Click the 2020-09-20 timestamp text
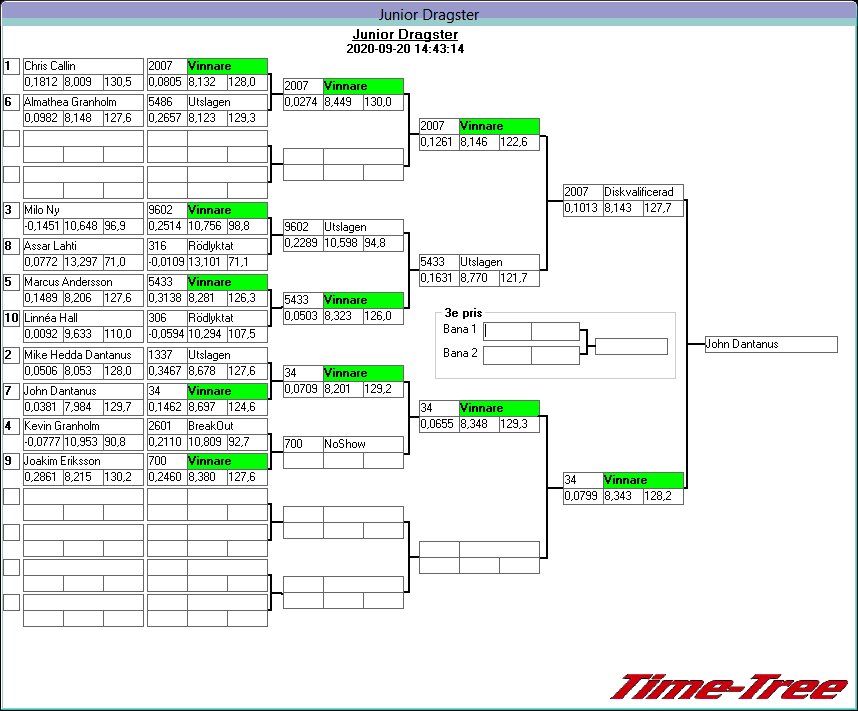Image resolution: width=858 pixels, height=711 pixels. pos(404,48)
